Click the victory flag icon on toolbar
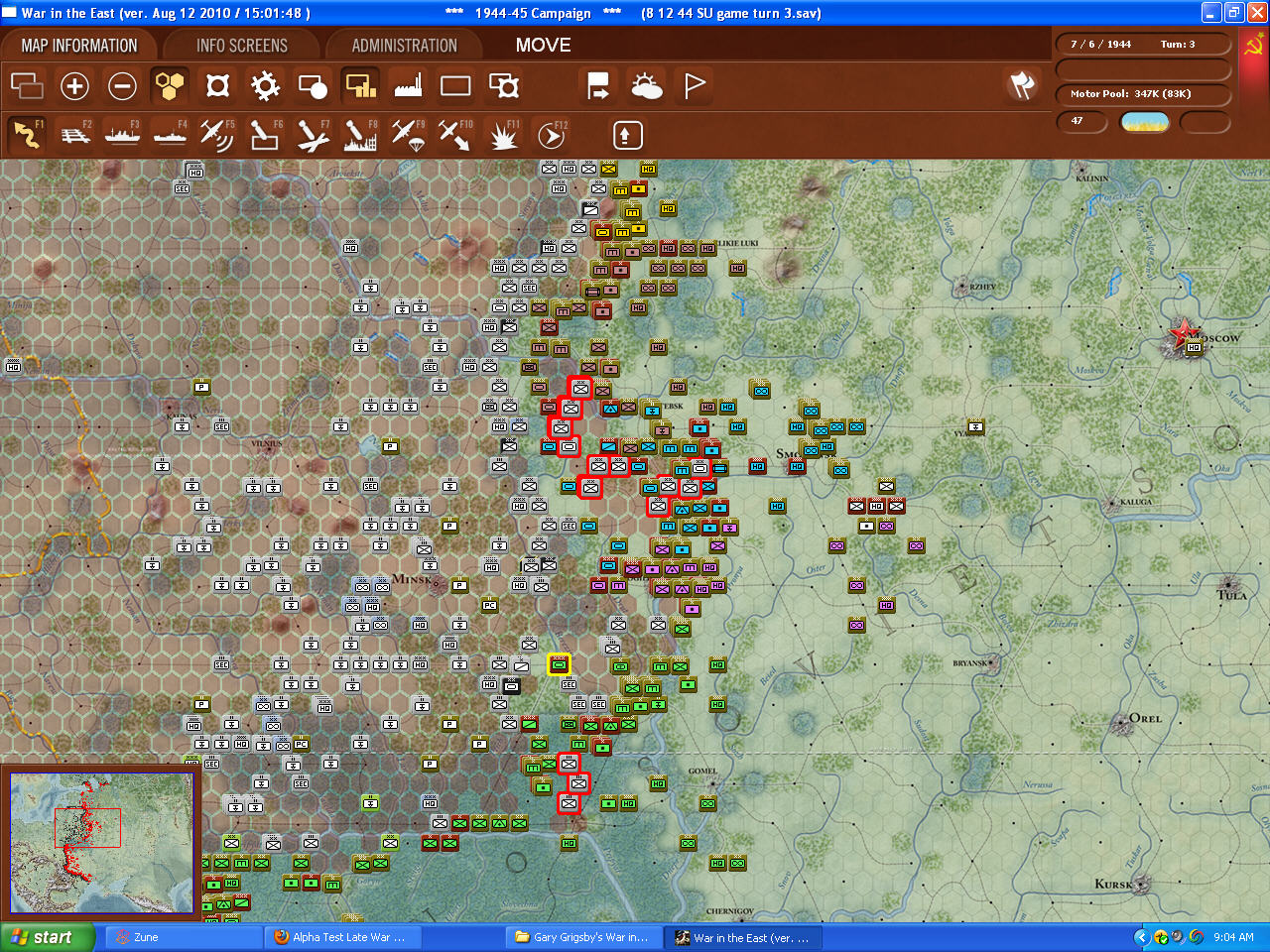This screenshot has width=1270, height=952. click(694, 86)
